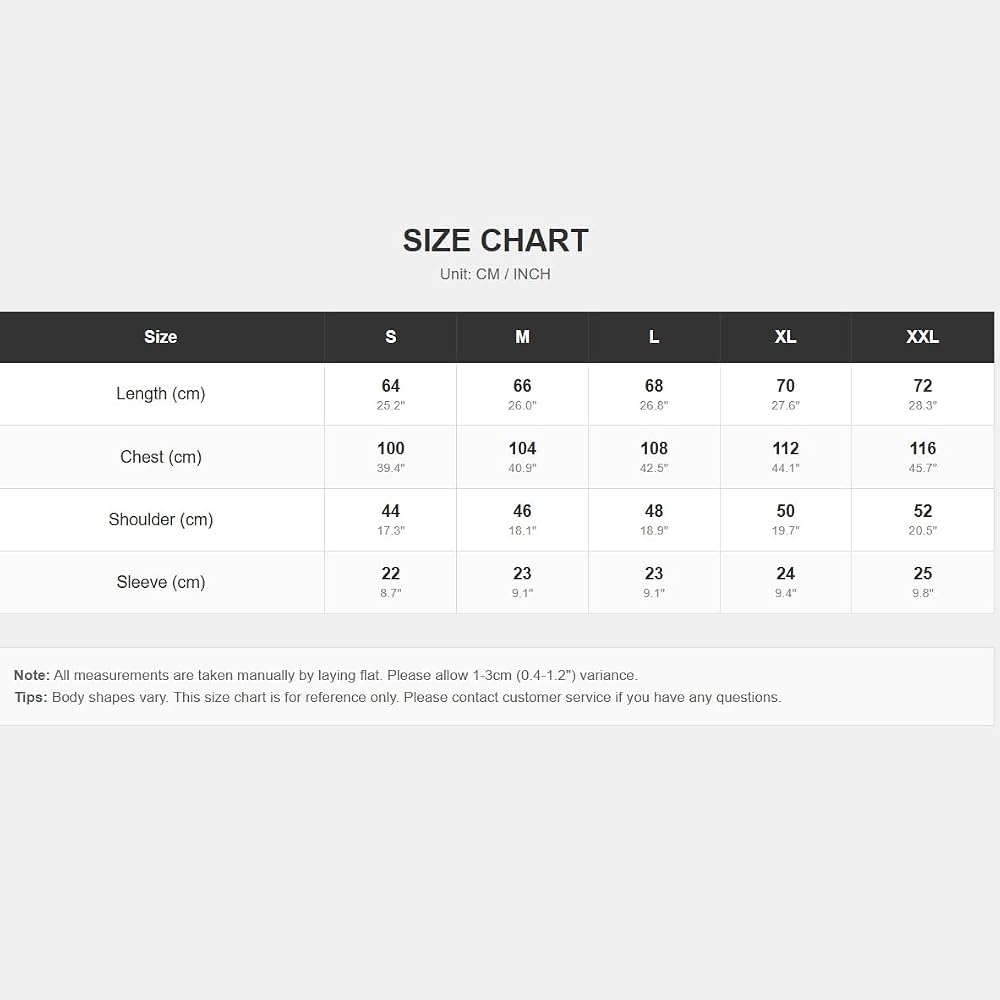1000x1000 pixels.
Task: Select the M size column header
Action: (522, 337)
